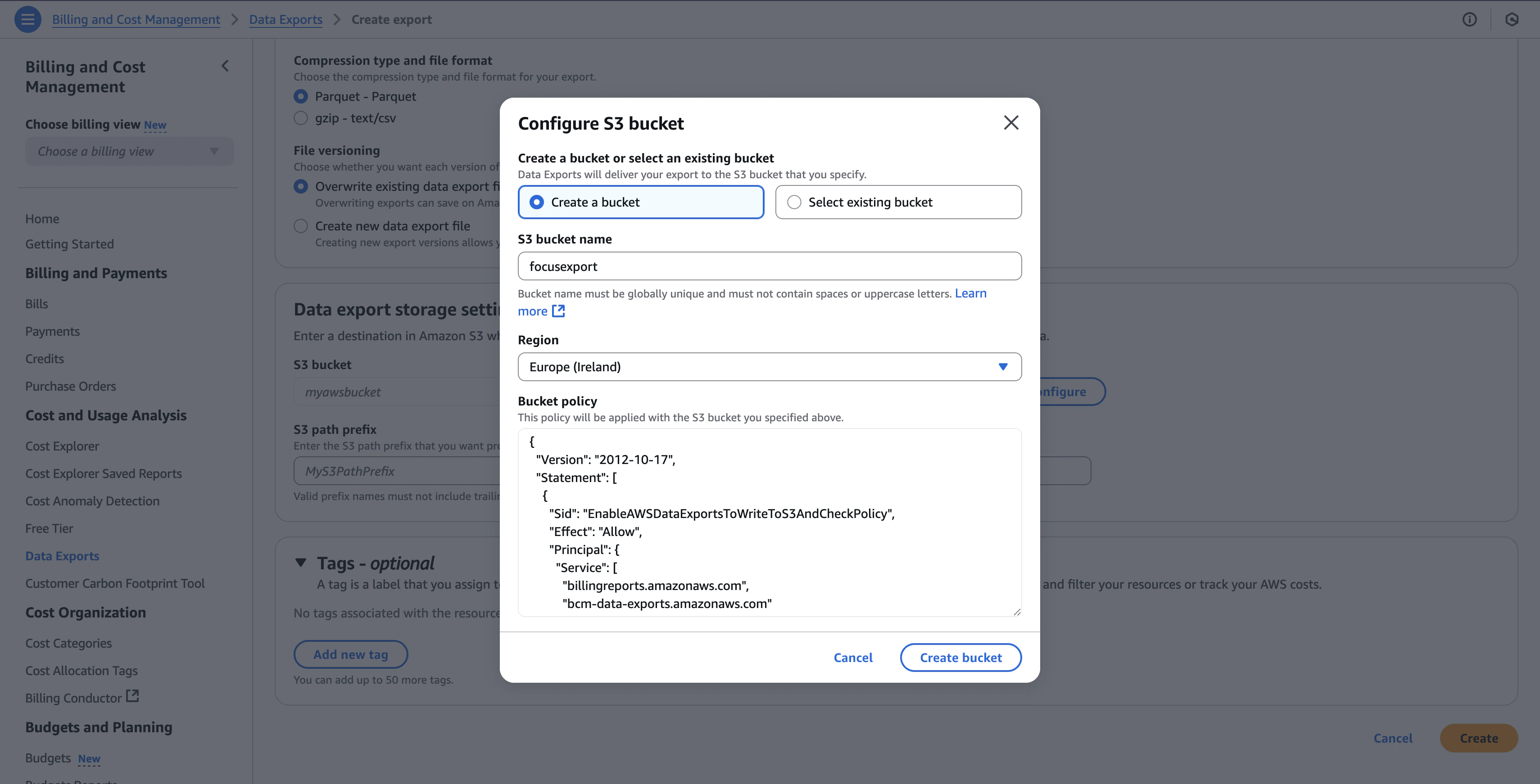Image resolution: width=1540 pixels, height=784 pixels.
Task: Select 'Create new data export file' versioning
Action: point(301,226)
